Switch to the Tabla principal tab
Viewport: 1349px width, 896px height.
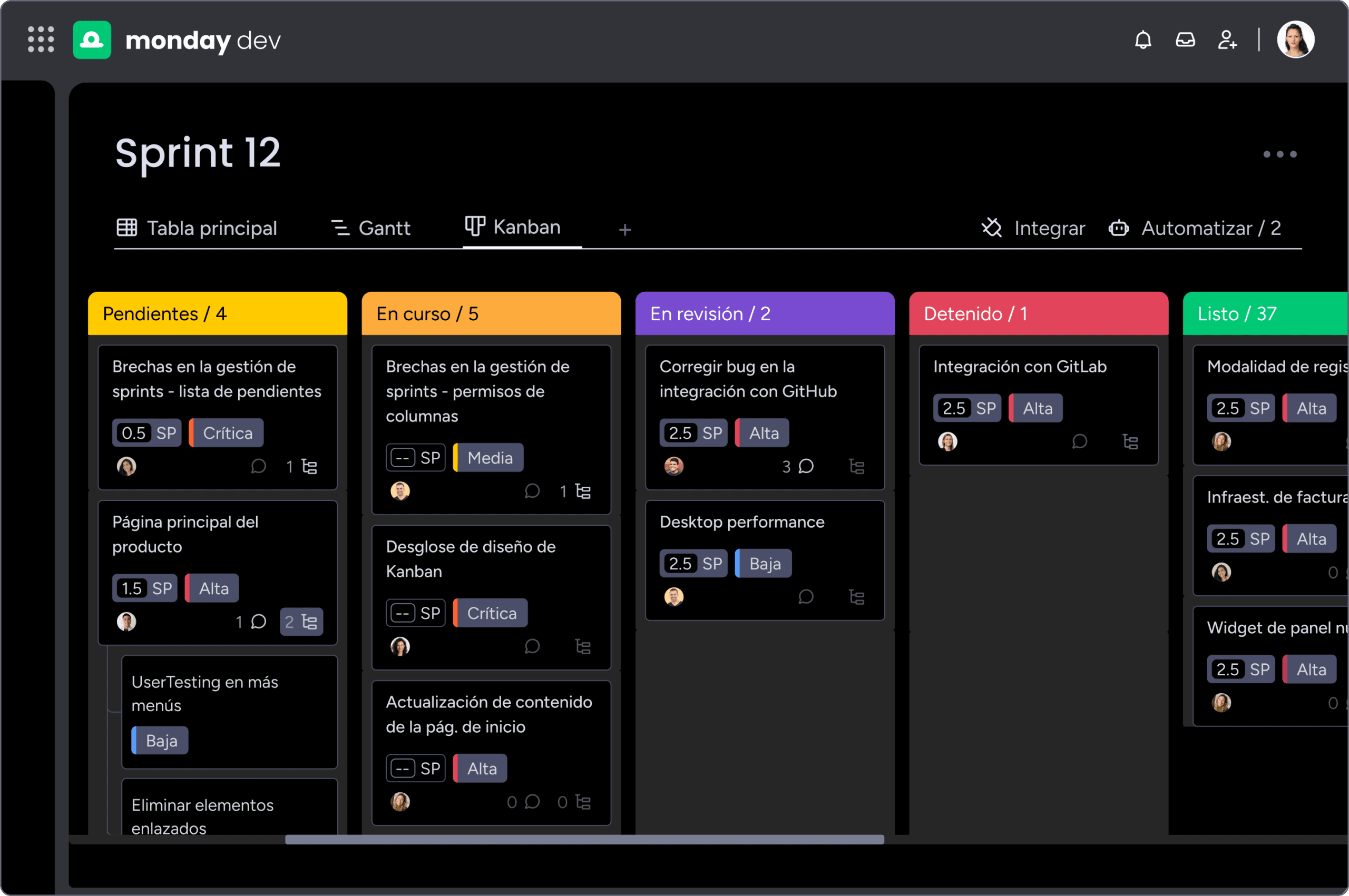197,228
